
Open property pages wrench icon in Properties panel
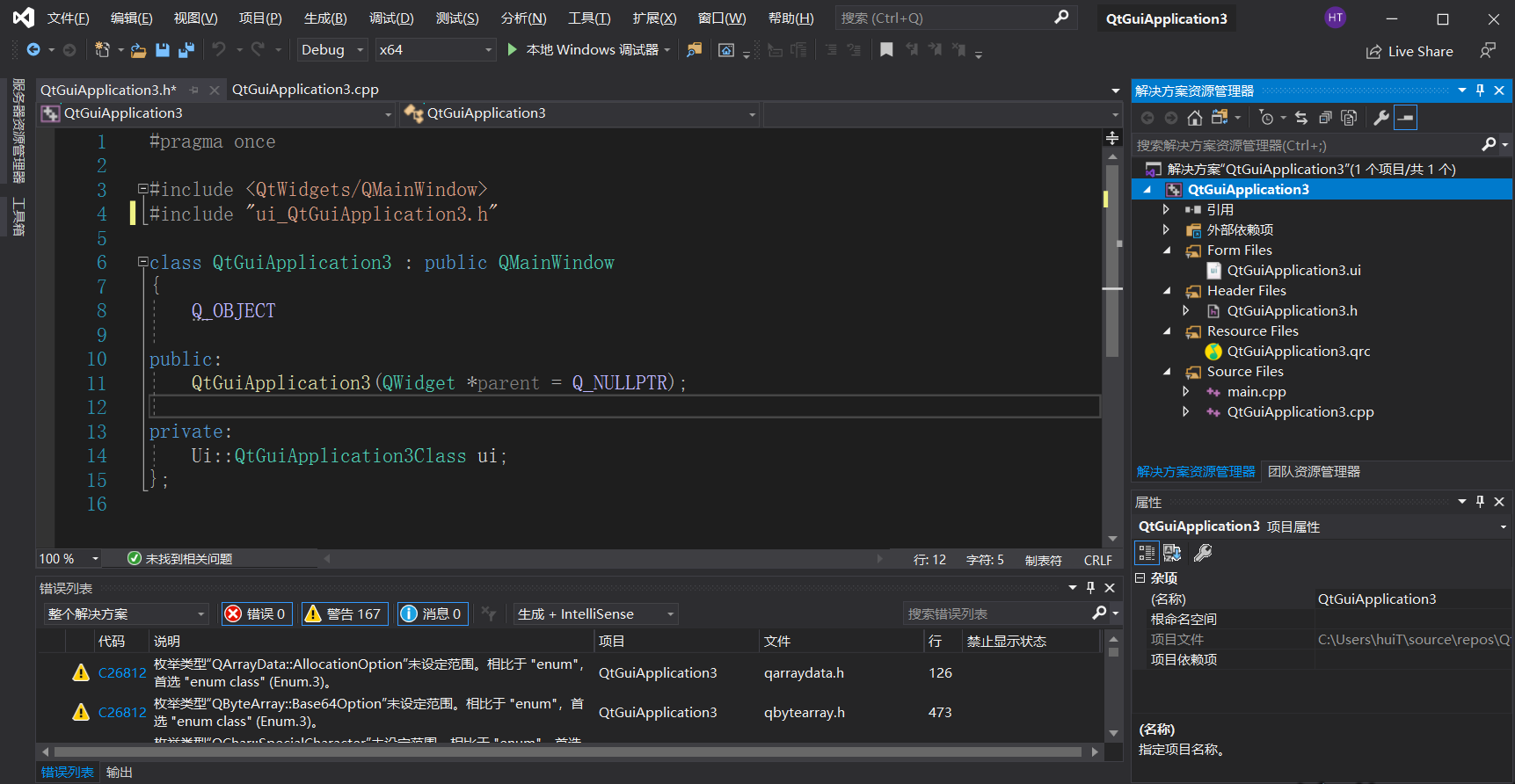pos(1203,553)
